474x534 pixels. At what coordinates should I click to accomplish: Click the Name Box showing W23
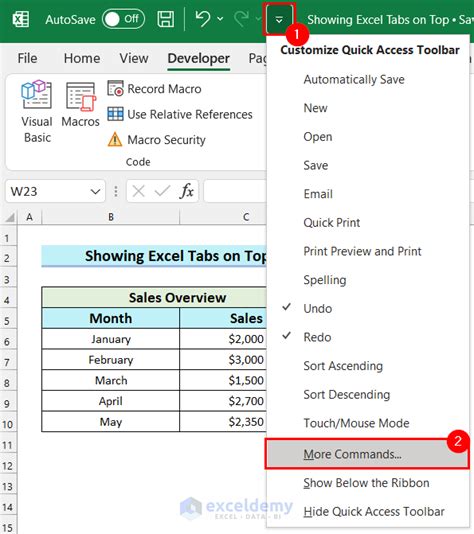click(x=48, y=191)
